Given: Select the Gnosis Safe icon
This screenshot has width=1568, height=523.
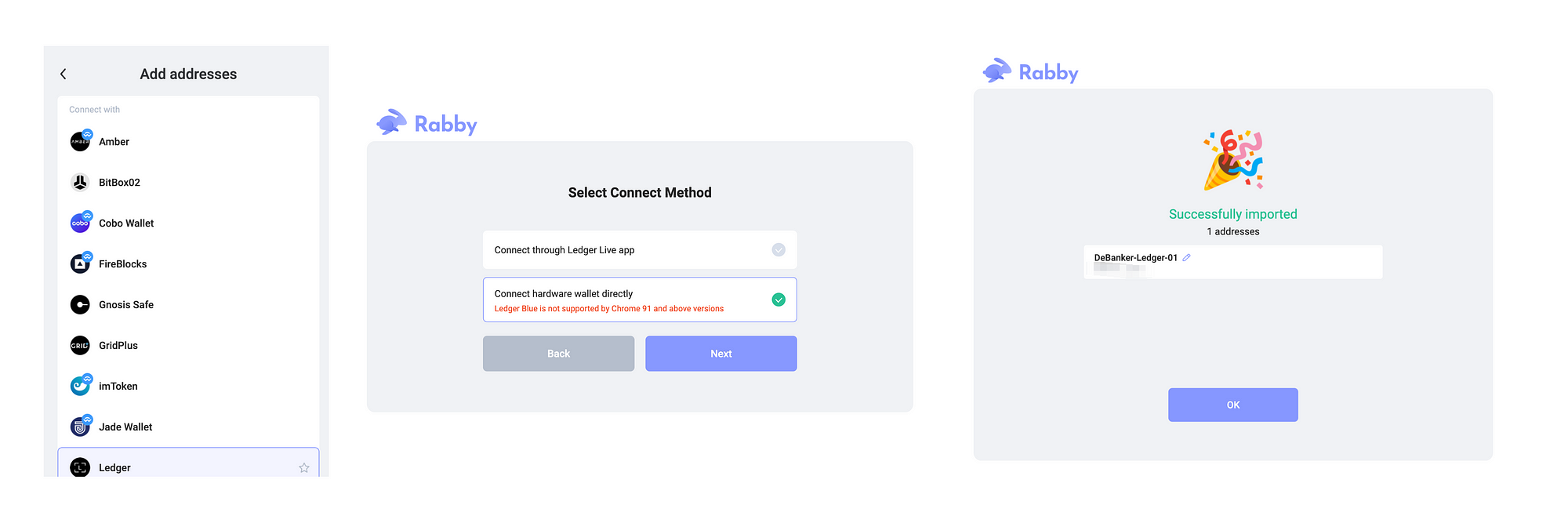Looking at the screenshot, I should 80,304.
